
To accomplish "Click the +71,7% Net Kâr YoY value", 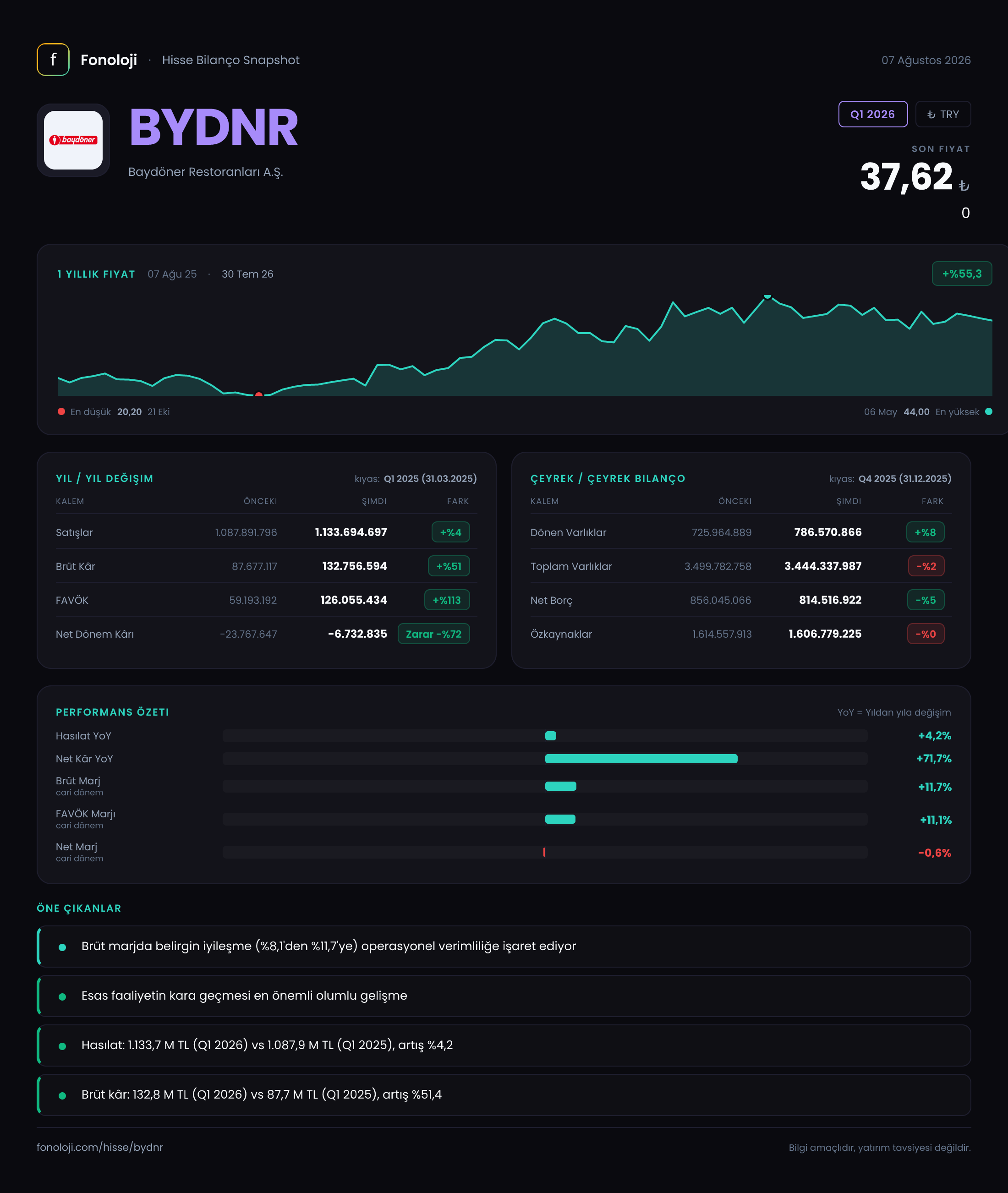I will tap(934, 759).
